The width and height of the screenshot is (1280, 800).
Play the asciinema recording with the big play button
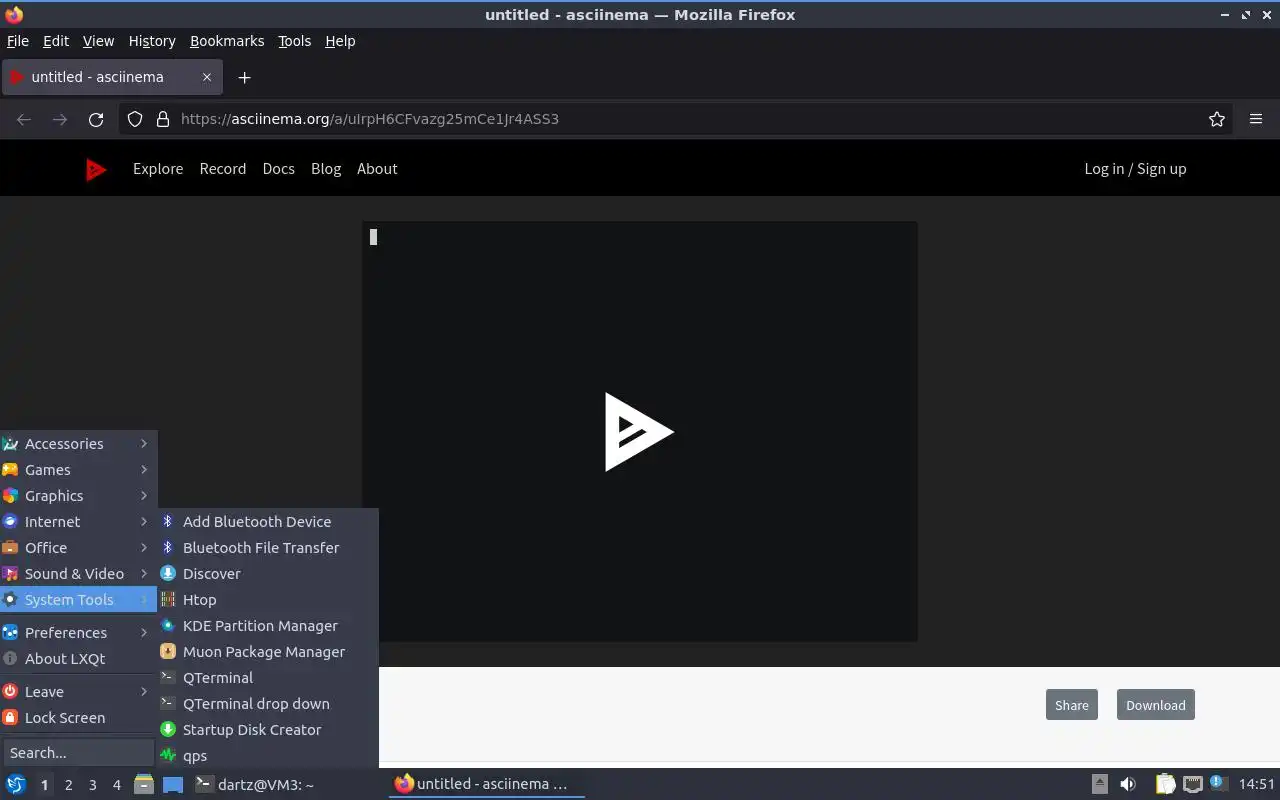click(639, 432)
